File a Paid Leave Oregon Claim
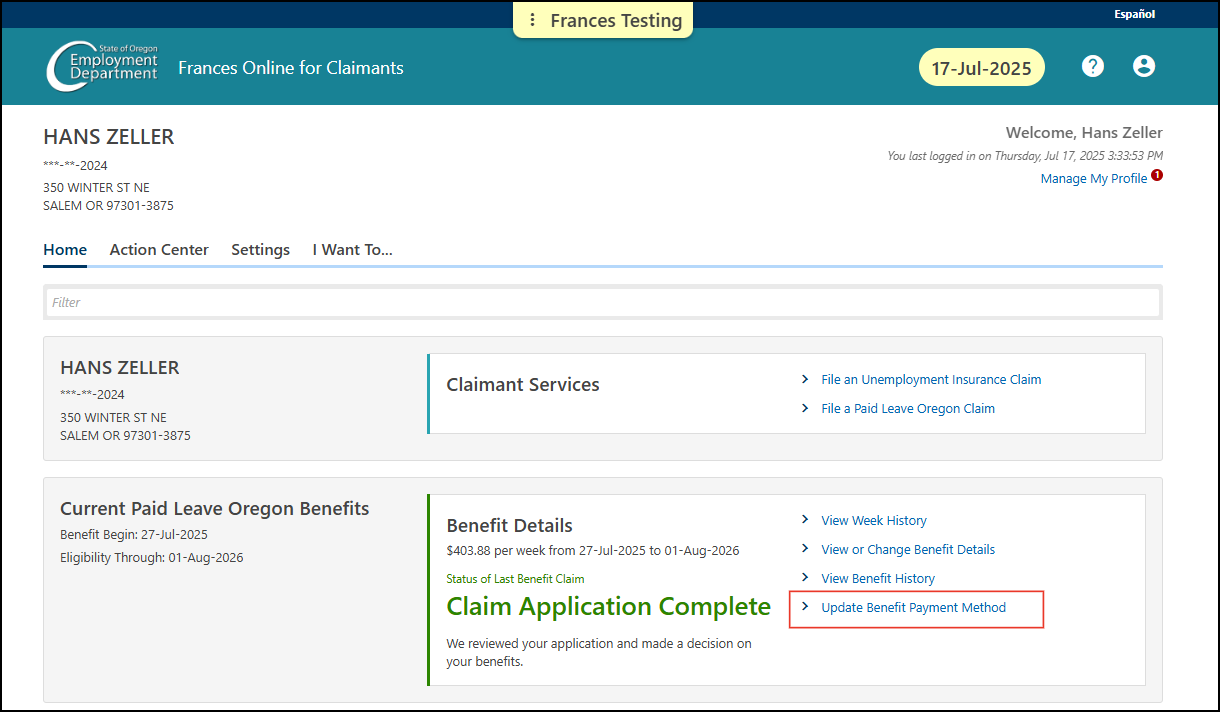This screenshot has height=712, width=1220. 908,409
